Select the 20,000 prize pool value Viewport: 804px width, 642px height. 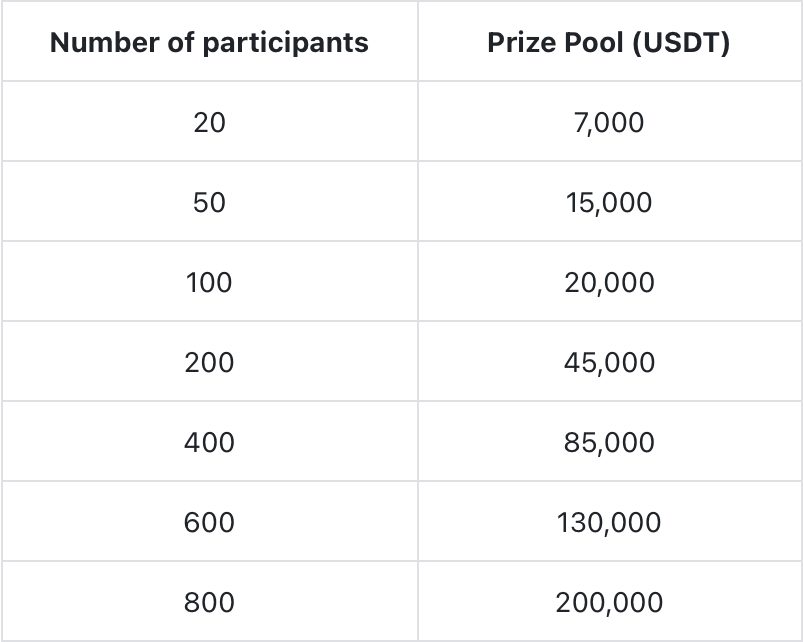(x=608, y=282)
